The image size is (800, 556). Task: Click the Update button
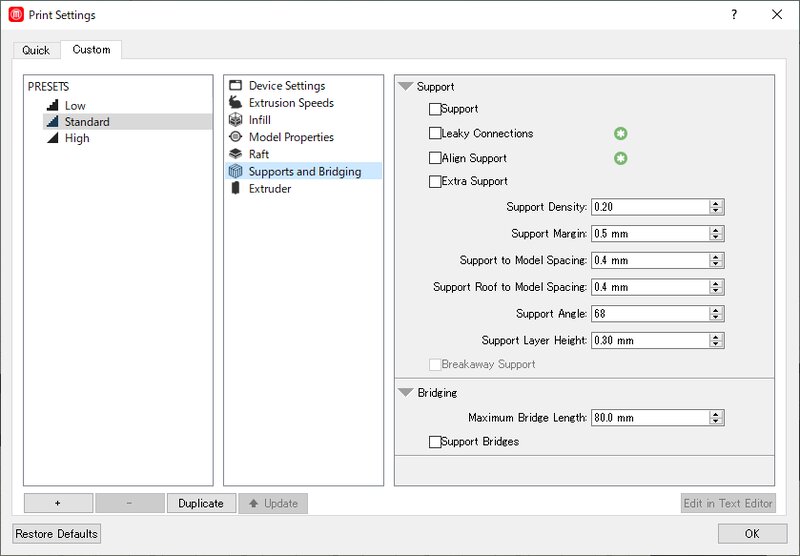click(273, 503)
